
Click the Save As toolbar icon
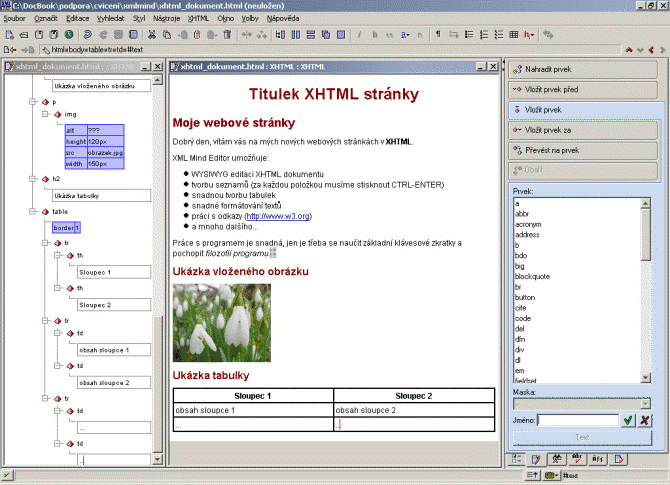[x=54, y=35]
